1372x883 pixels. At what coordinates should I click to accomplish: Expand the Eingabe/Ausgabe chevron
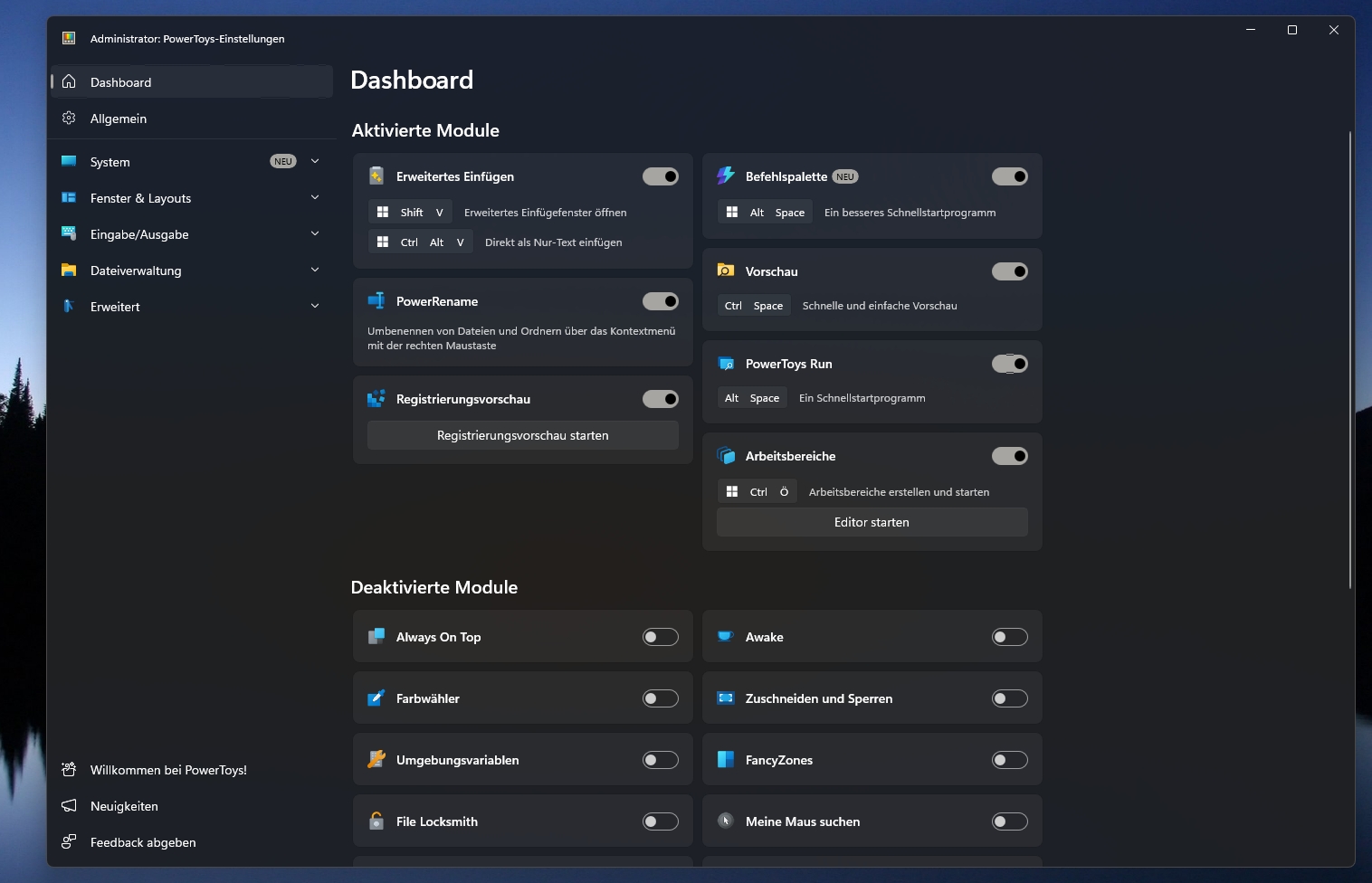[x=315, y=233]
